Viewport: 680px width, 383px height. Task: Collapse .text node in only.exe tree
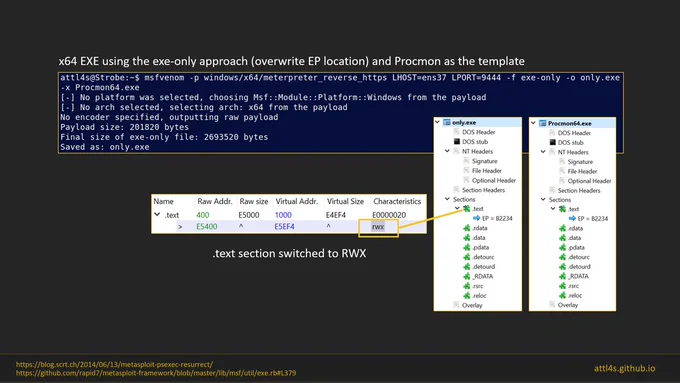pyautogui.click(x=457, y=209)
